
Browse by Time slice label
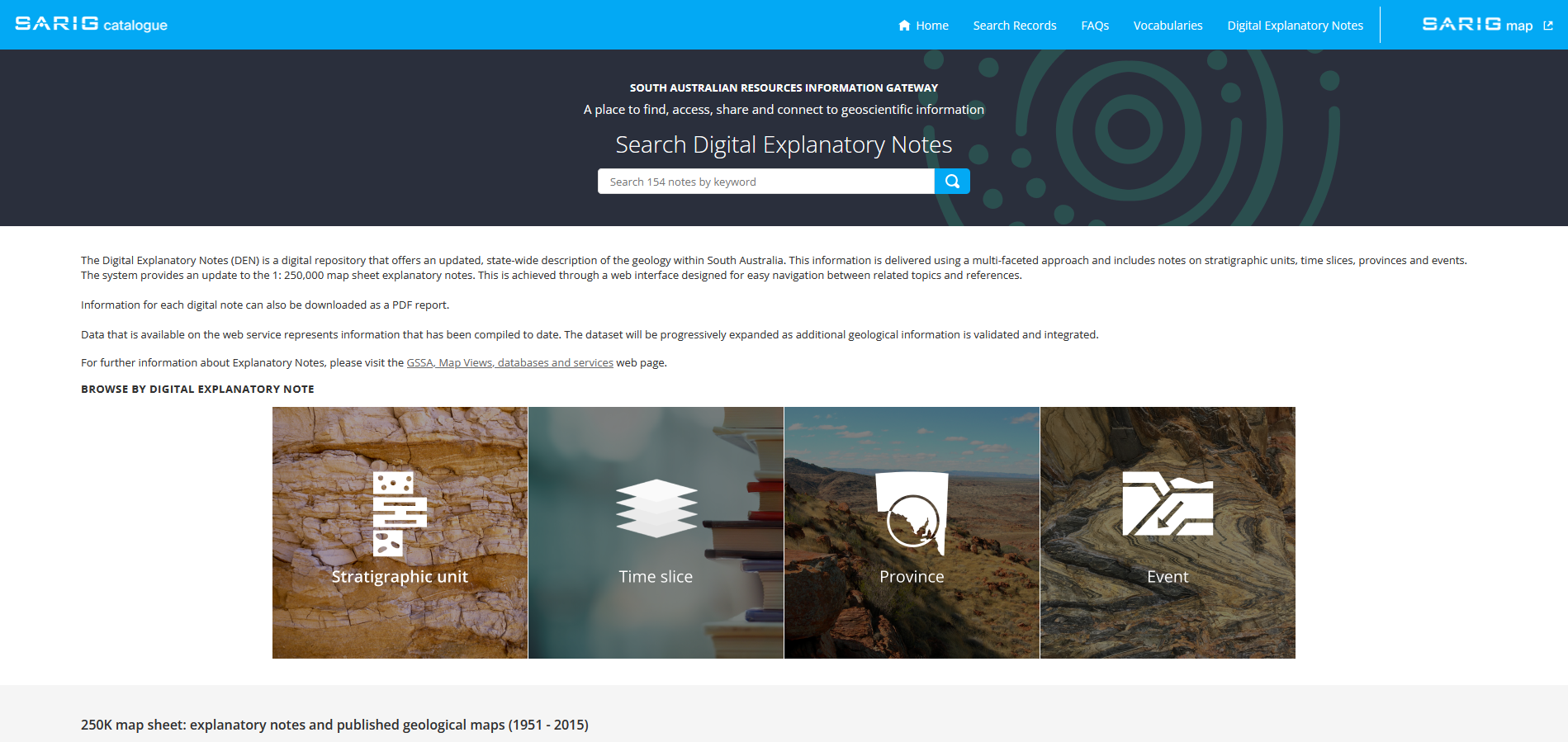coord(656,576)
